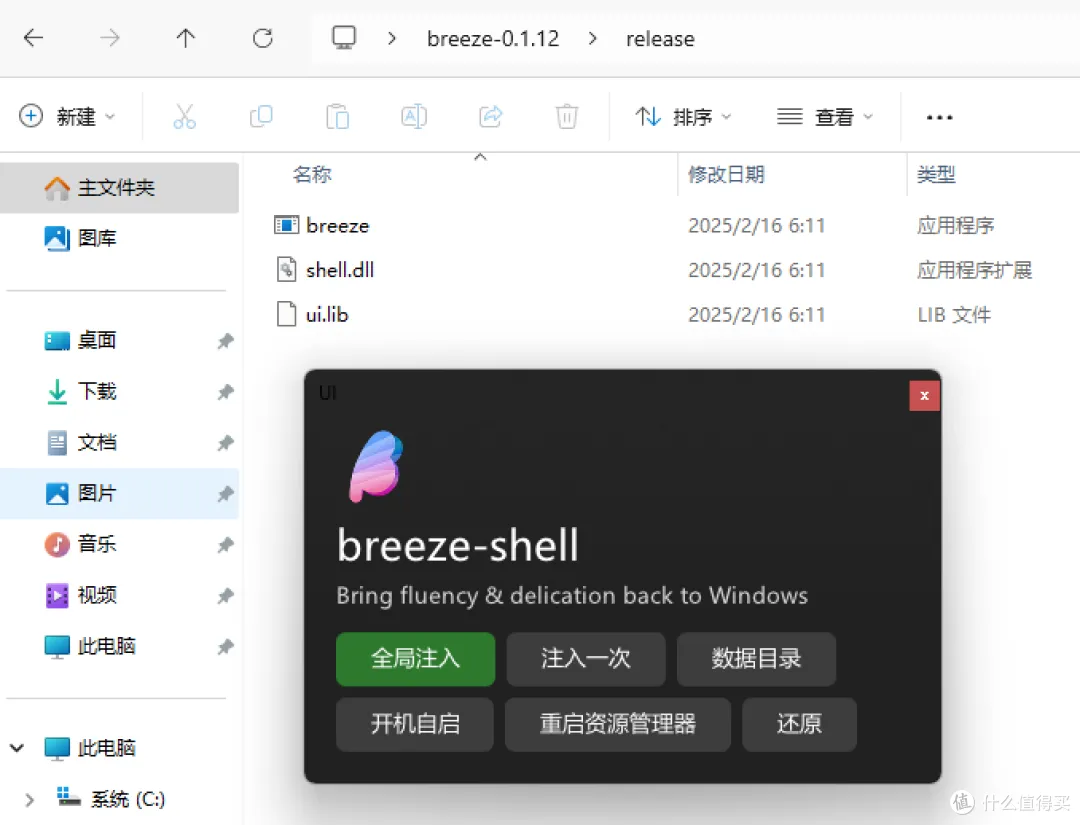Click the Delete icon in the toolbar
The width and height of the screenshot is (1080, 825).
[x=567, y=116]
